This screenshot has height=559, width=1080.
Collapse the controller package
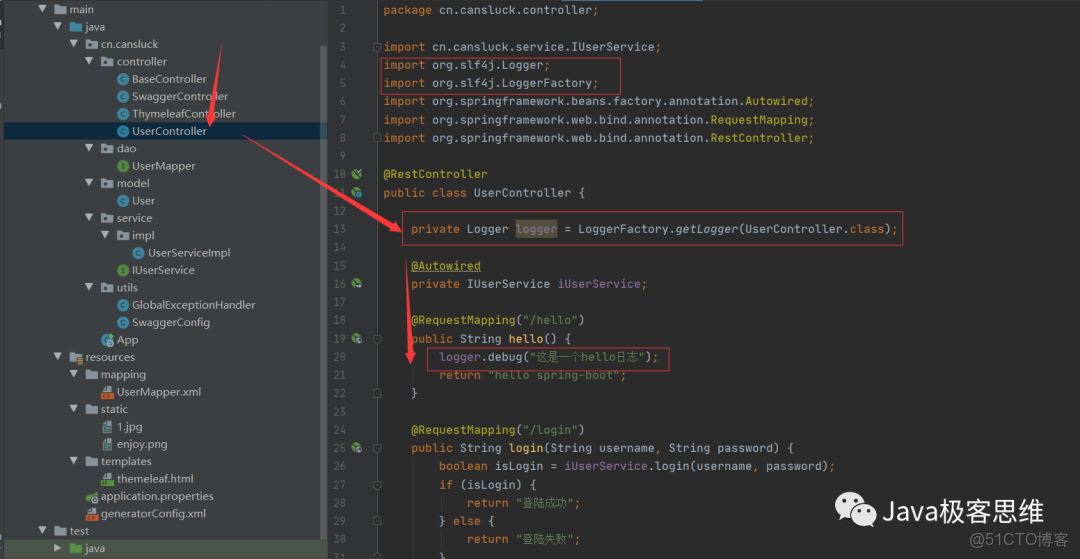(90, 62)
